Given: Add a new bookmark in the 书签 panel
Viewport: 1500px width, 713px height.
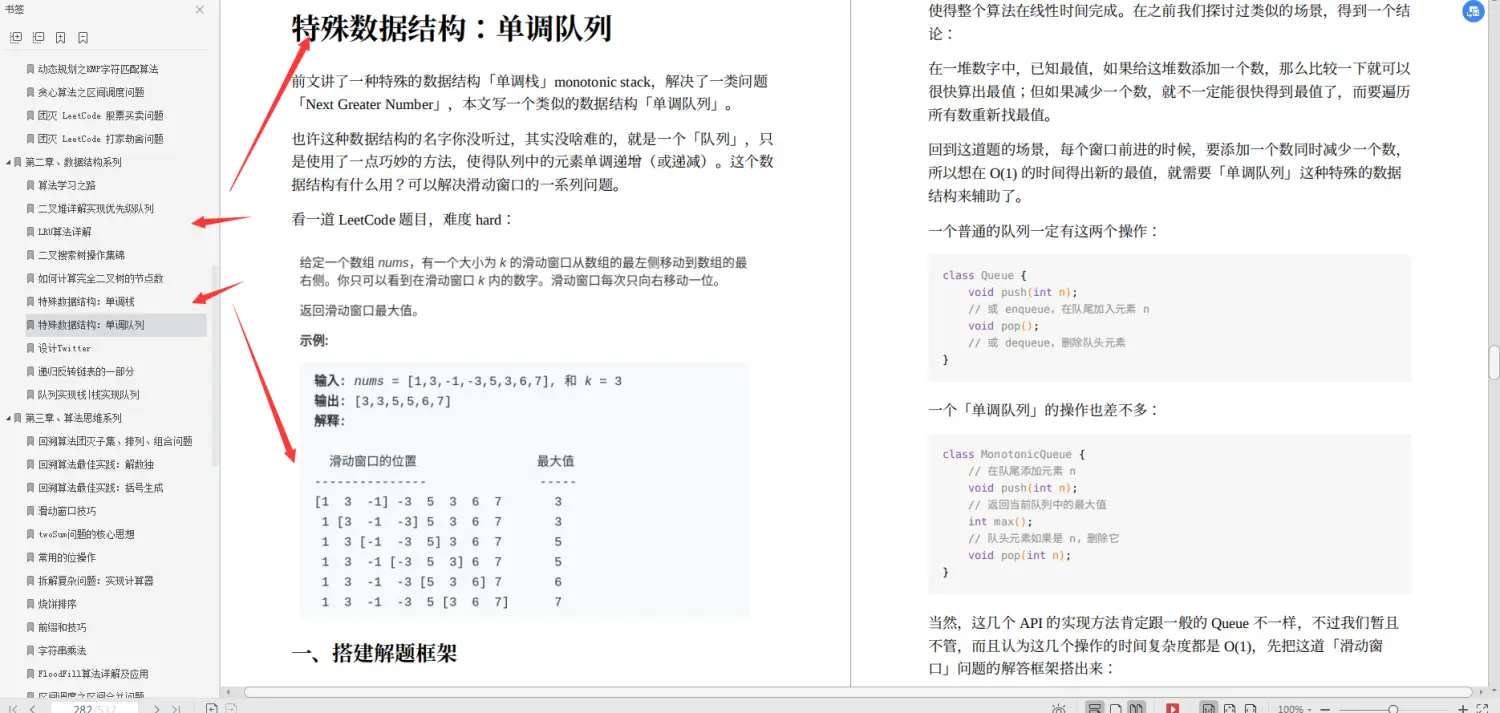Looking at the screenshot, I should (x=60, y=38).
